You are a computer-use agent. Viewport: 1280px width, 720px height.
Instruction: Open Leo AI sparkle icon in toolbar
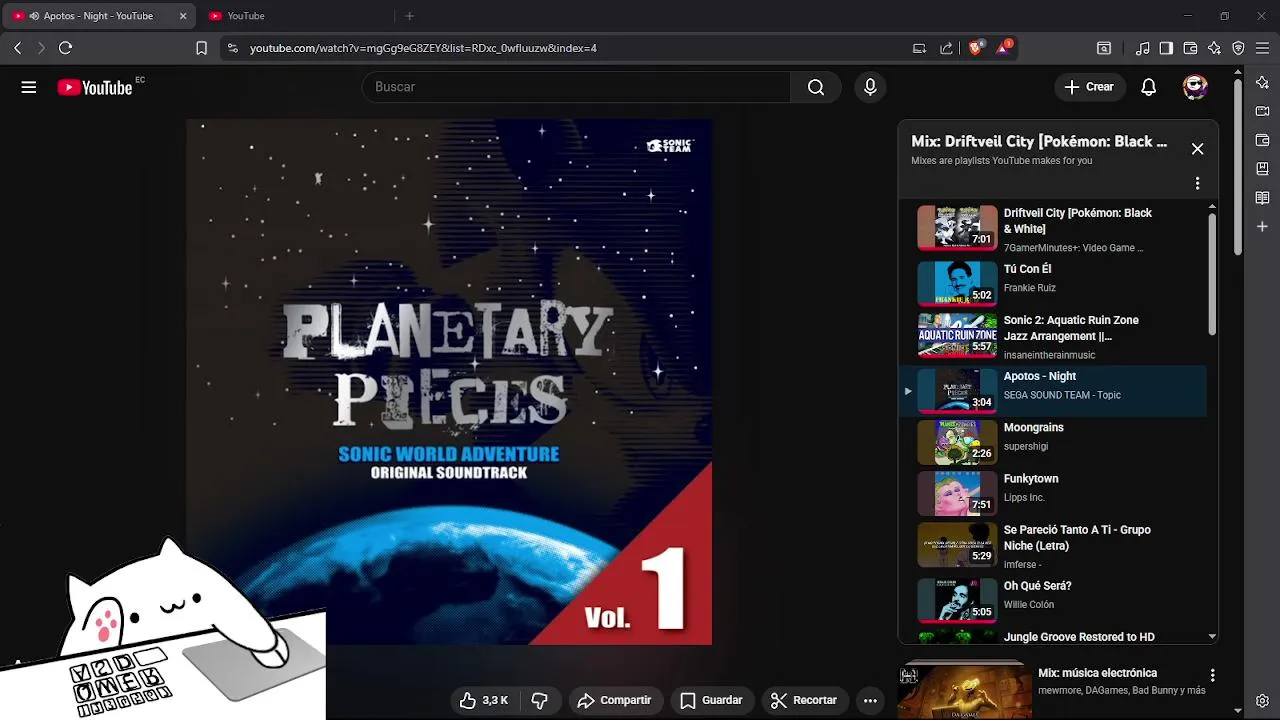pyautogui.click(x=1214, y=48)
